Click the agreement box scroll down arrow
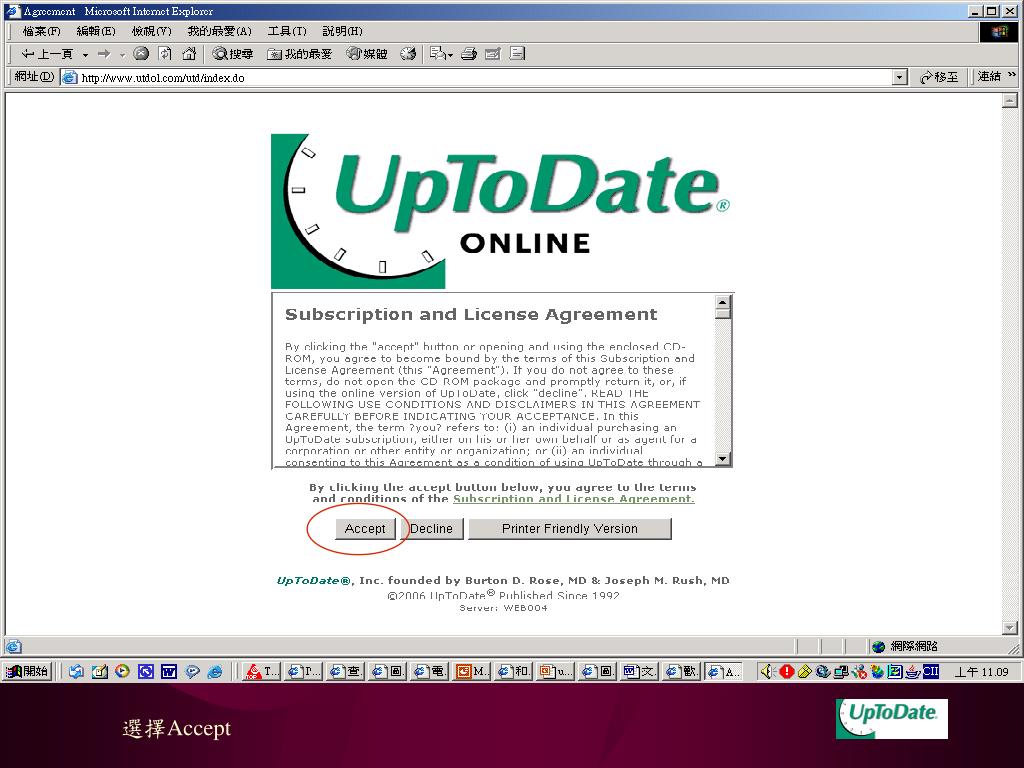 click(x=722, y=458)
